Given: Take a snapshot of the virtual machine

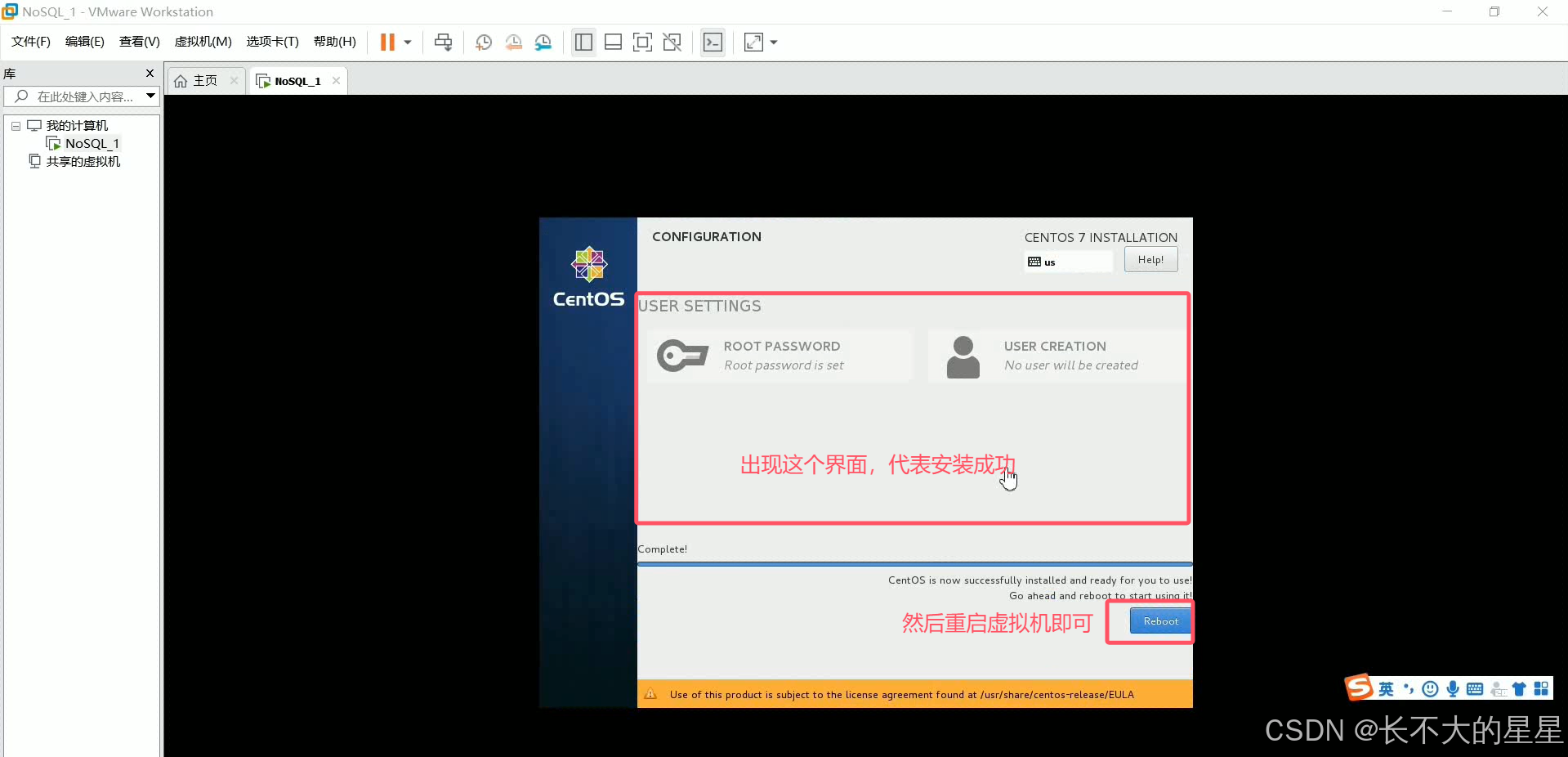Looking at the screenshot, I should coord(484,43).
